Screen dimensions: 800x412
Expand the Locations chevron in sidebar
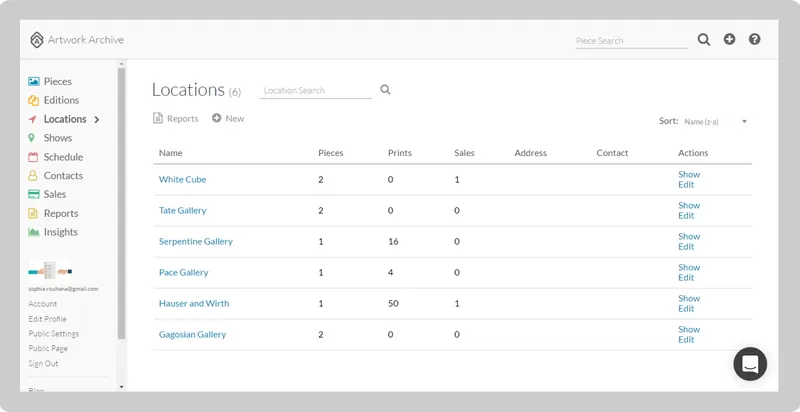[x=96, y=119]
